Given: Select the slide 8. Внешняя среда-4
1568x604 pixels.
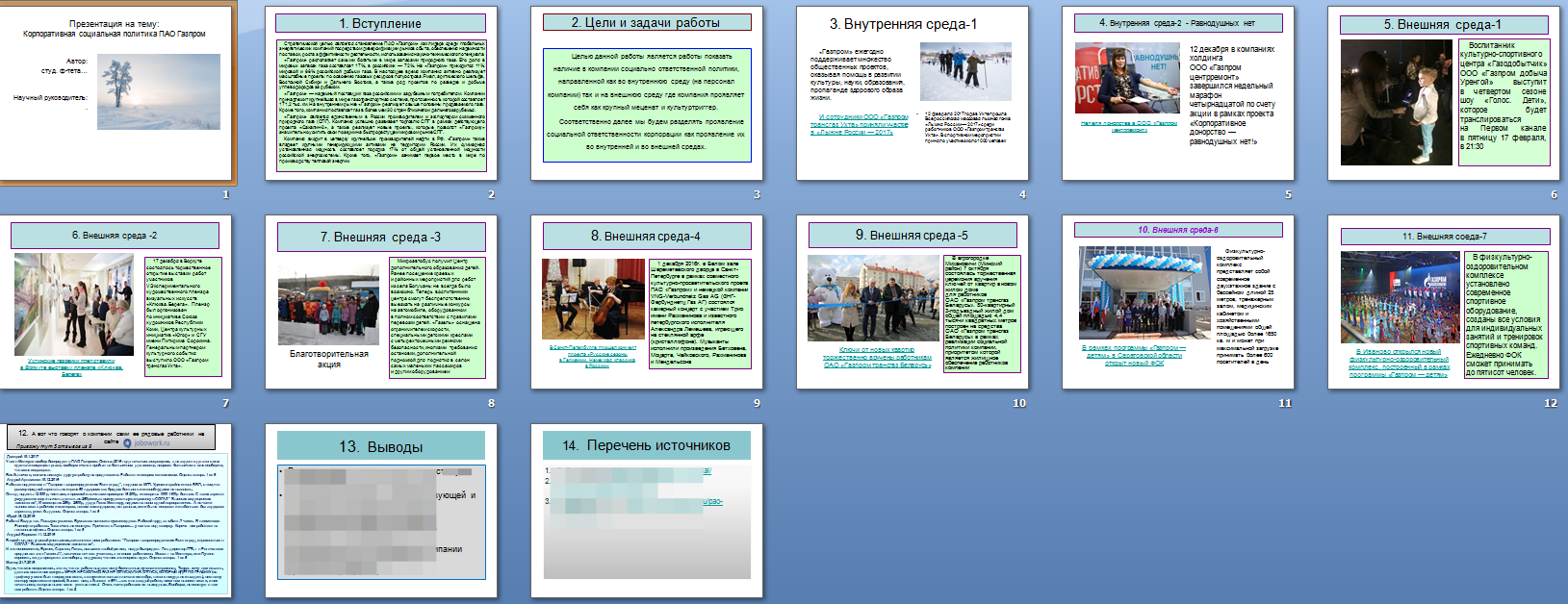Looking at the screenshot, I should tap(647, 302).
